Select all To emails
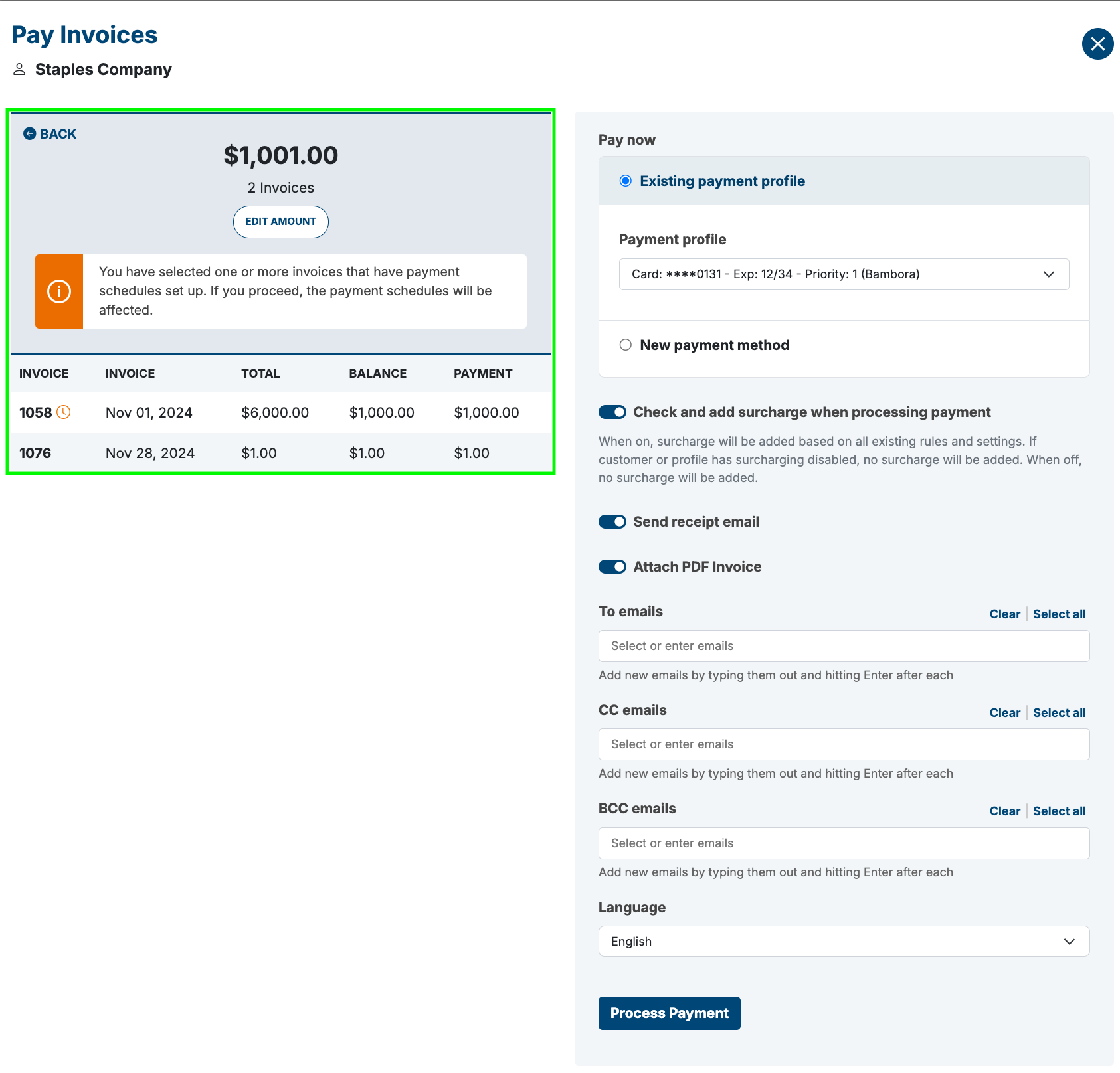The width and height of the screenshot is (1120, 1073). [x=1059, y=614]
